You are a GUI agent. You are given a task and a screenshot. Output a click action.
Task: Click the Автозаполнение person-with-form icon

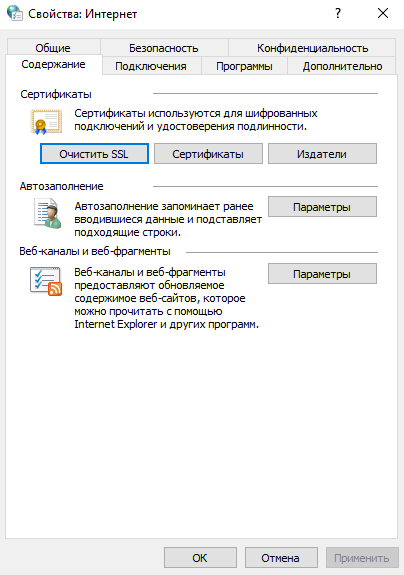[47, 213]
